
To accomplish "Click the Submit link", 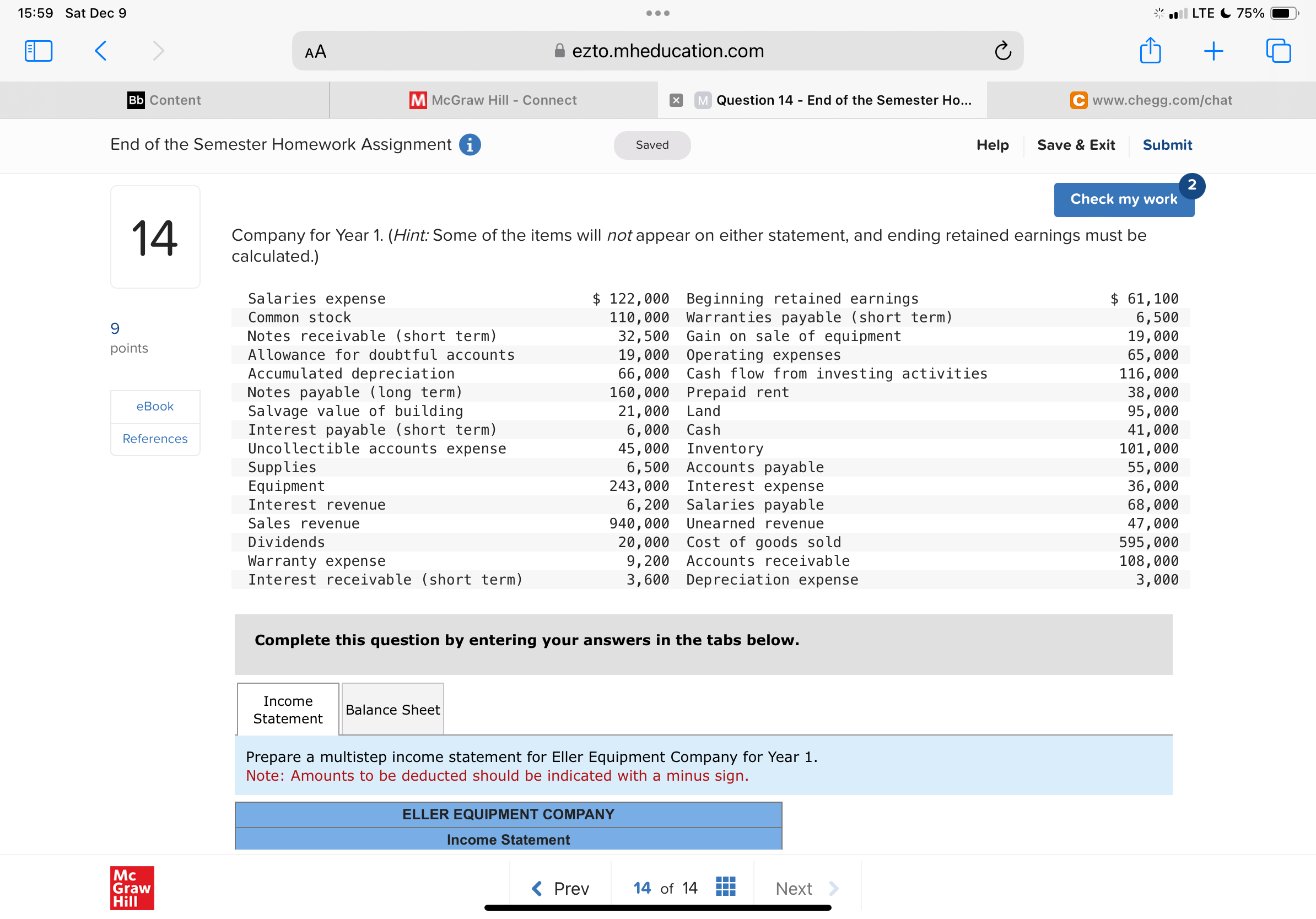I will tap(1167, 145).
